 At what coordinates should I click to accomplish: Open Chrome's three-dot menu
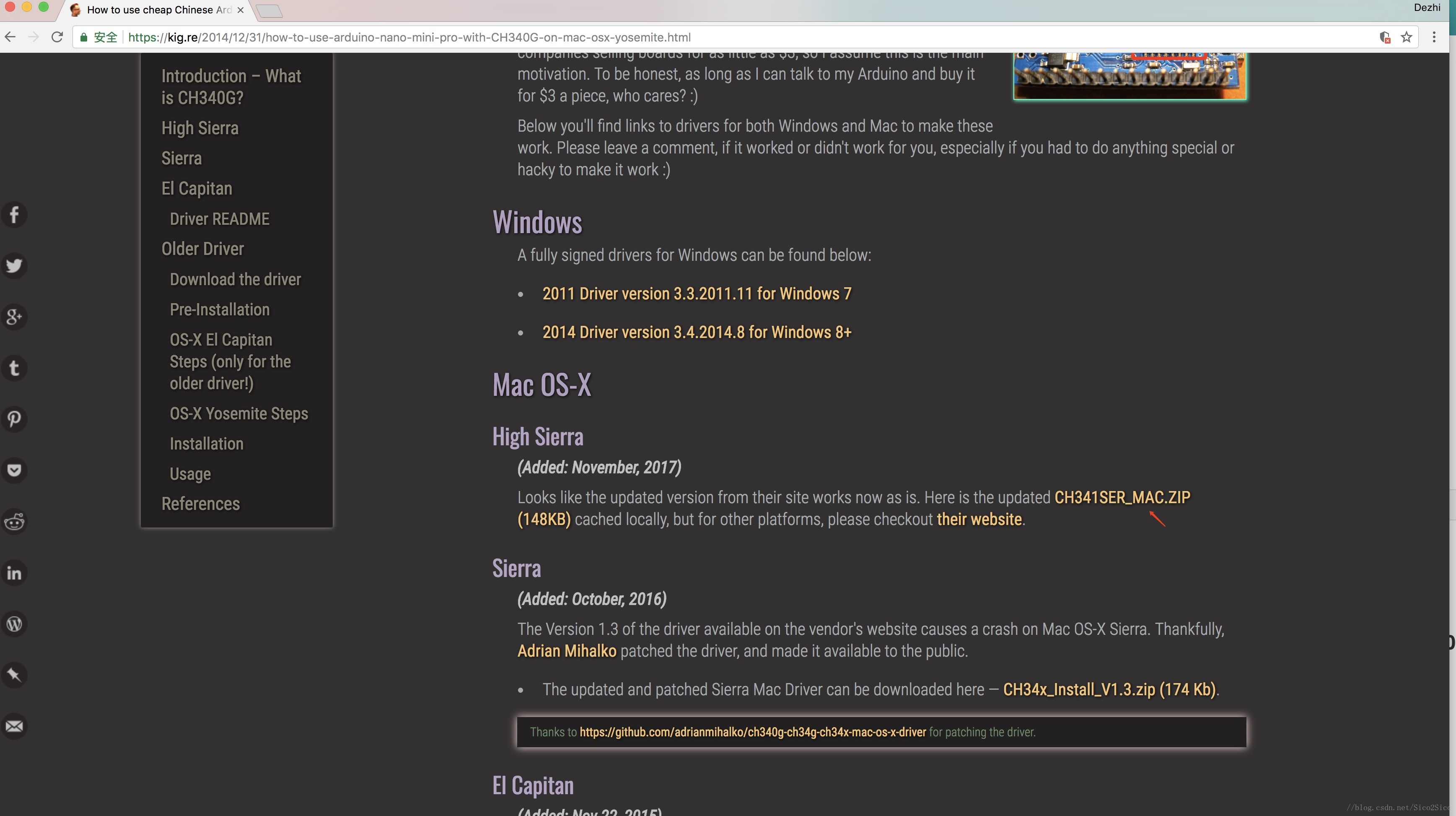1434,37
